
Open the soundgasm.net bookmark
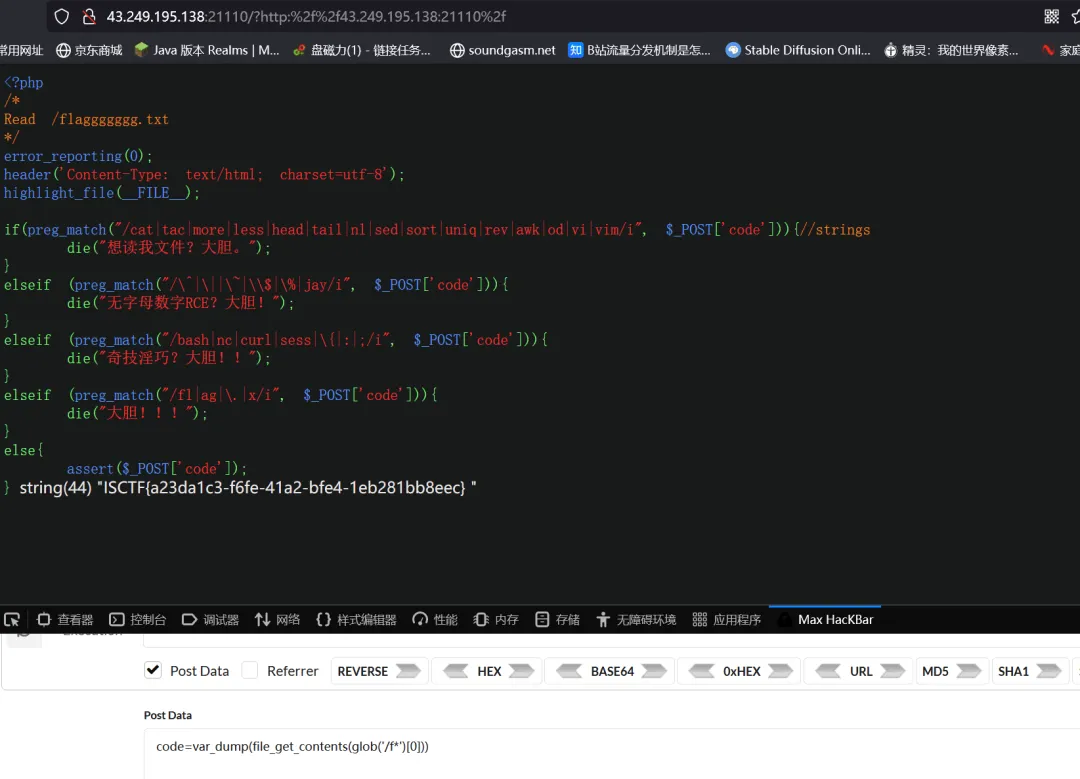click(502, 50)
